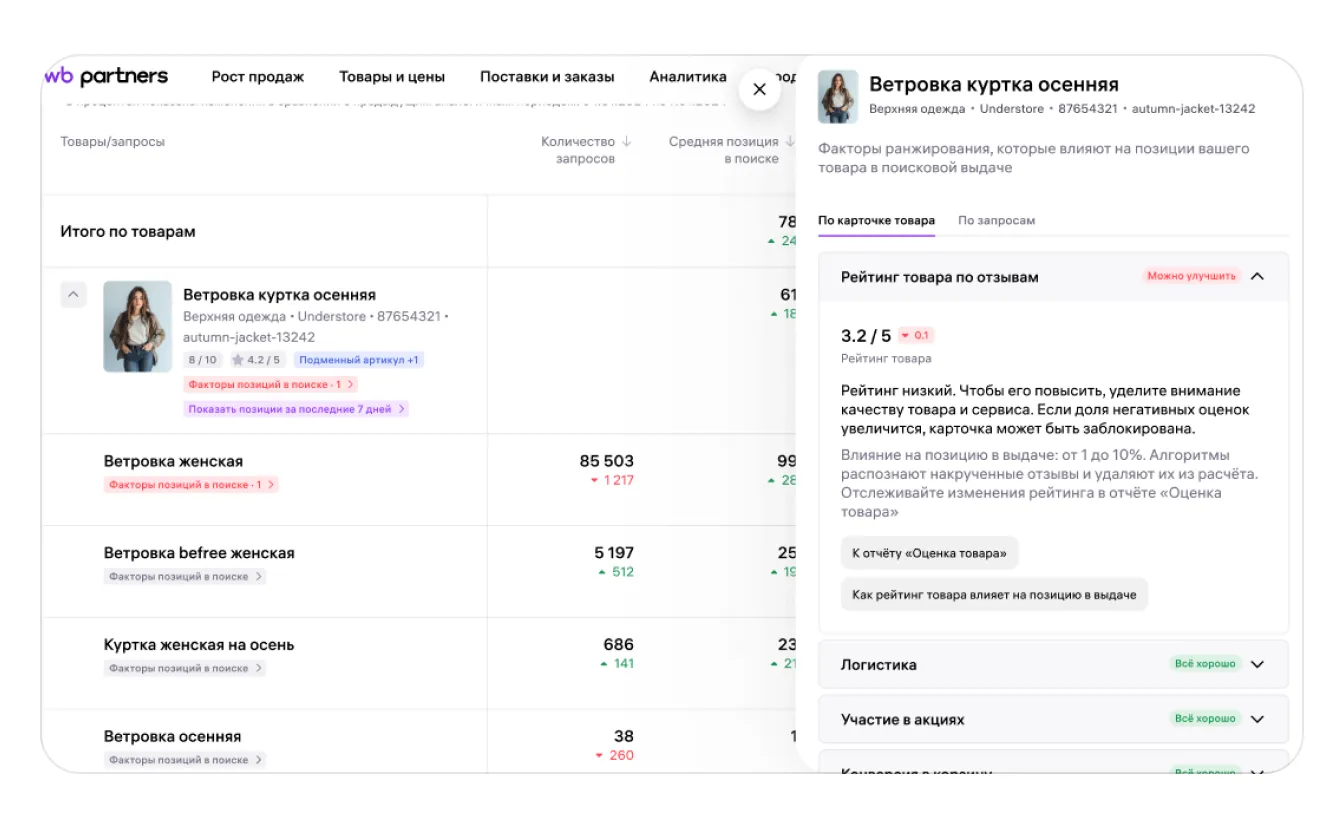
Task: Open the Рост продаж menu
Action: point(258,77)
